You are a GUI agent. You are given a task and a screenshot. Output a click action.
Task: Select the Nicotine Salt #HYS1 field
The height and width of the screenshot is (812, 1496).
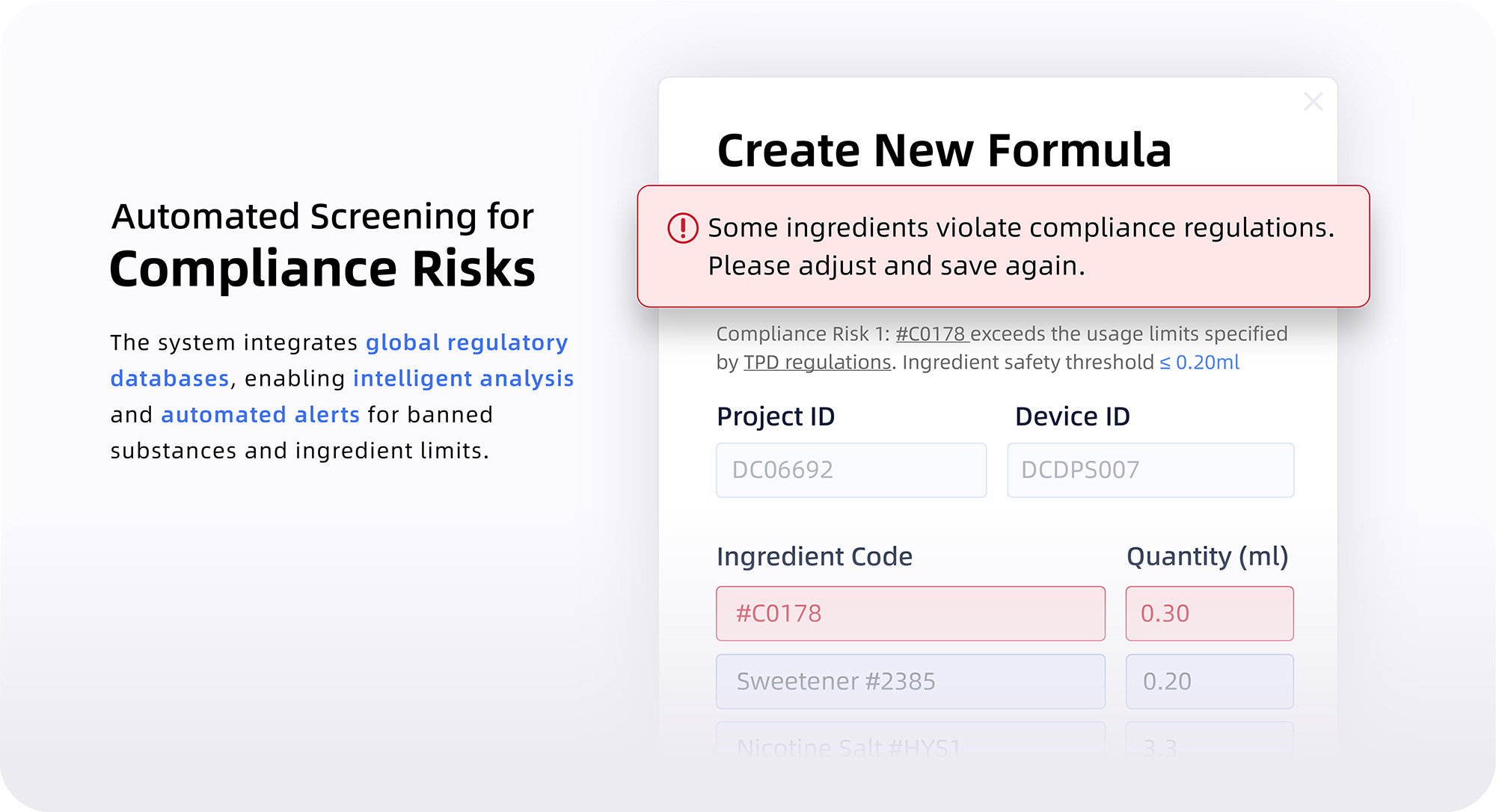[910, 742]
